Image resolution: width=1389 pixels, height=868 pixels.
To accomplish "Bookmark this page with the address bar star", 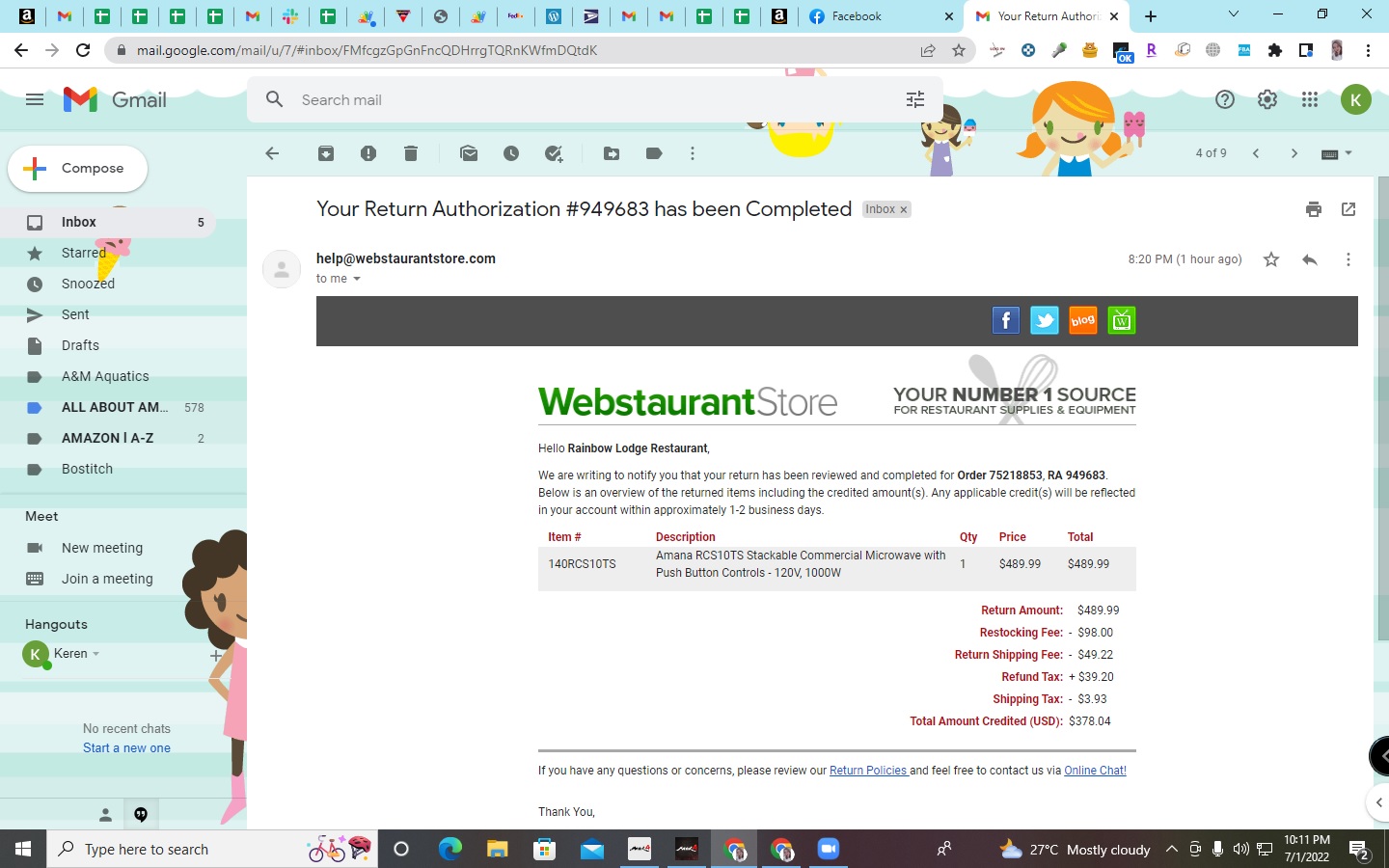I will pos(959,50).
